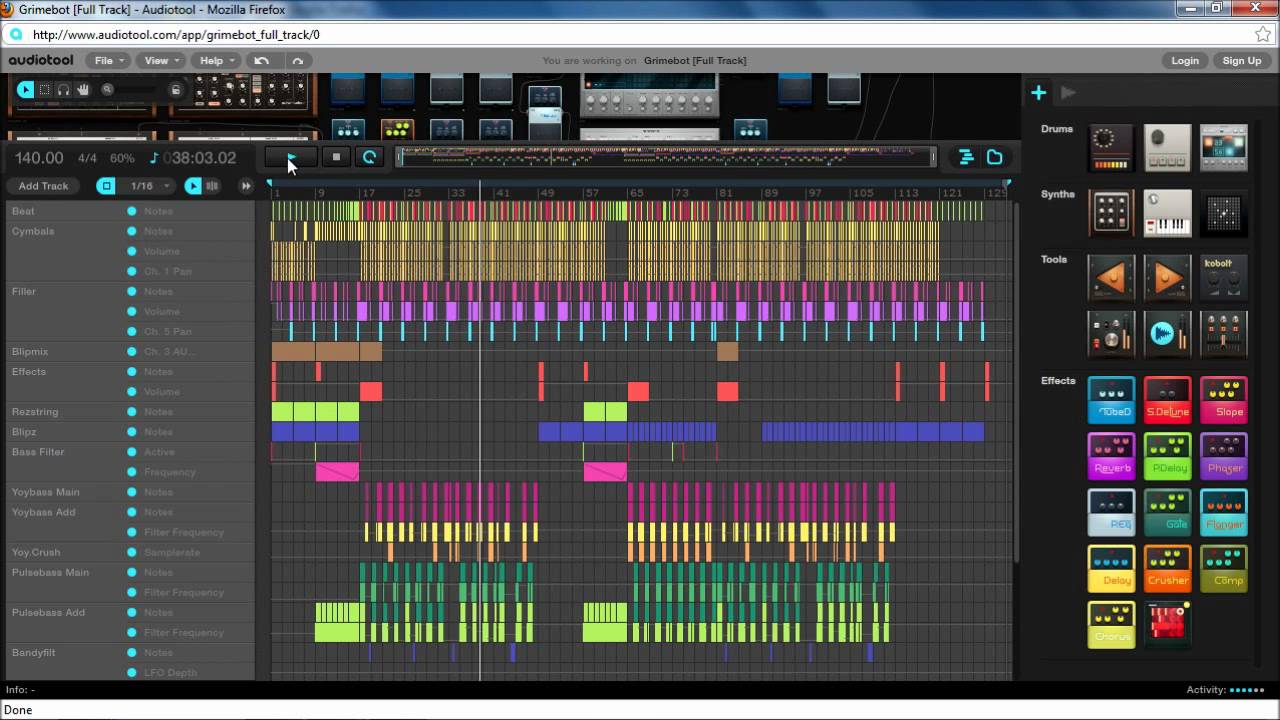The image size is (1280, 720).
Task: Select the dotted marquee selection tool
Action: pyautogui.click(x=45, y=90)
